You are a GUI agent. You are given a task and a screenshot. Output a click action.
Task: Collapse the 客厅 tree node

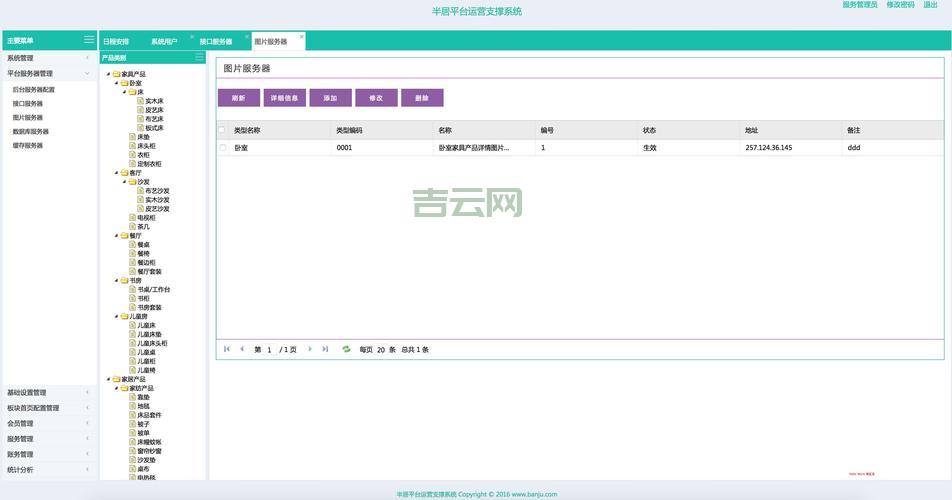pyautogui.click(x=117, y=172)
